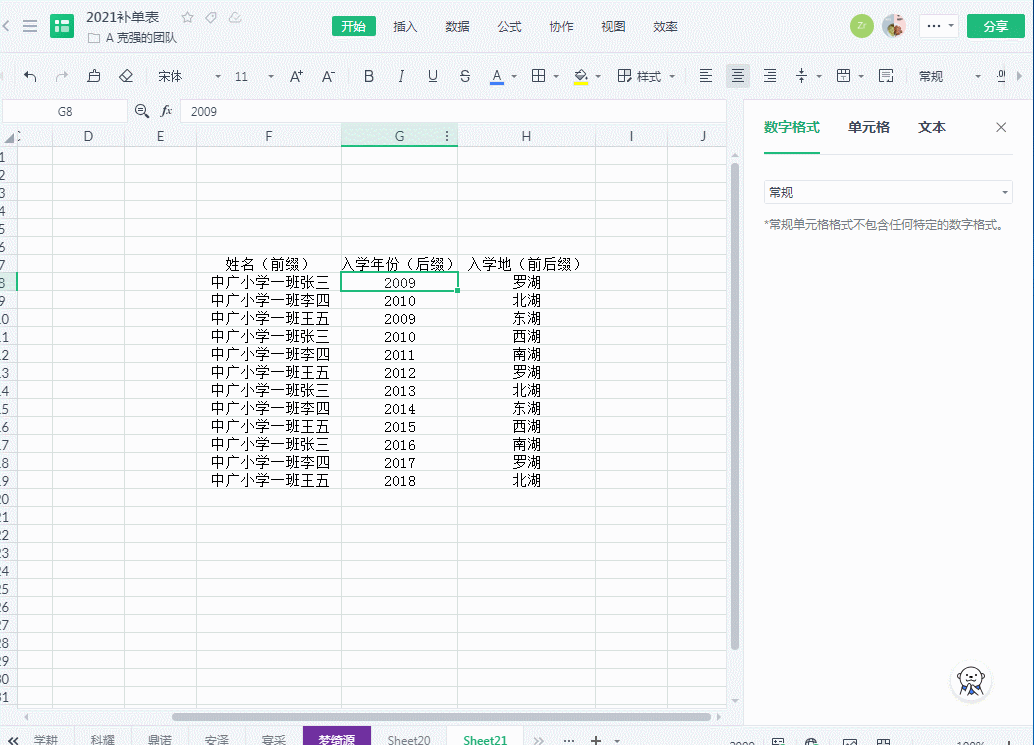This screenshot has height=745, width=1034.
Task: Switch to the 视图 tab
Action: tap(613, 26)
